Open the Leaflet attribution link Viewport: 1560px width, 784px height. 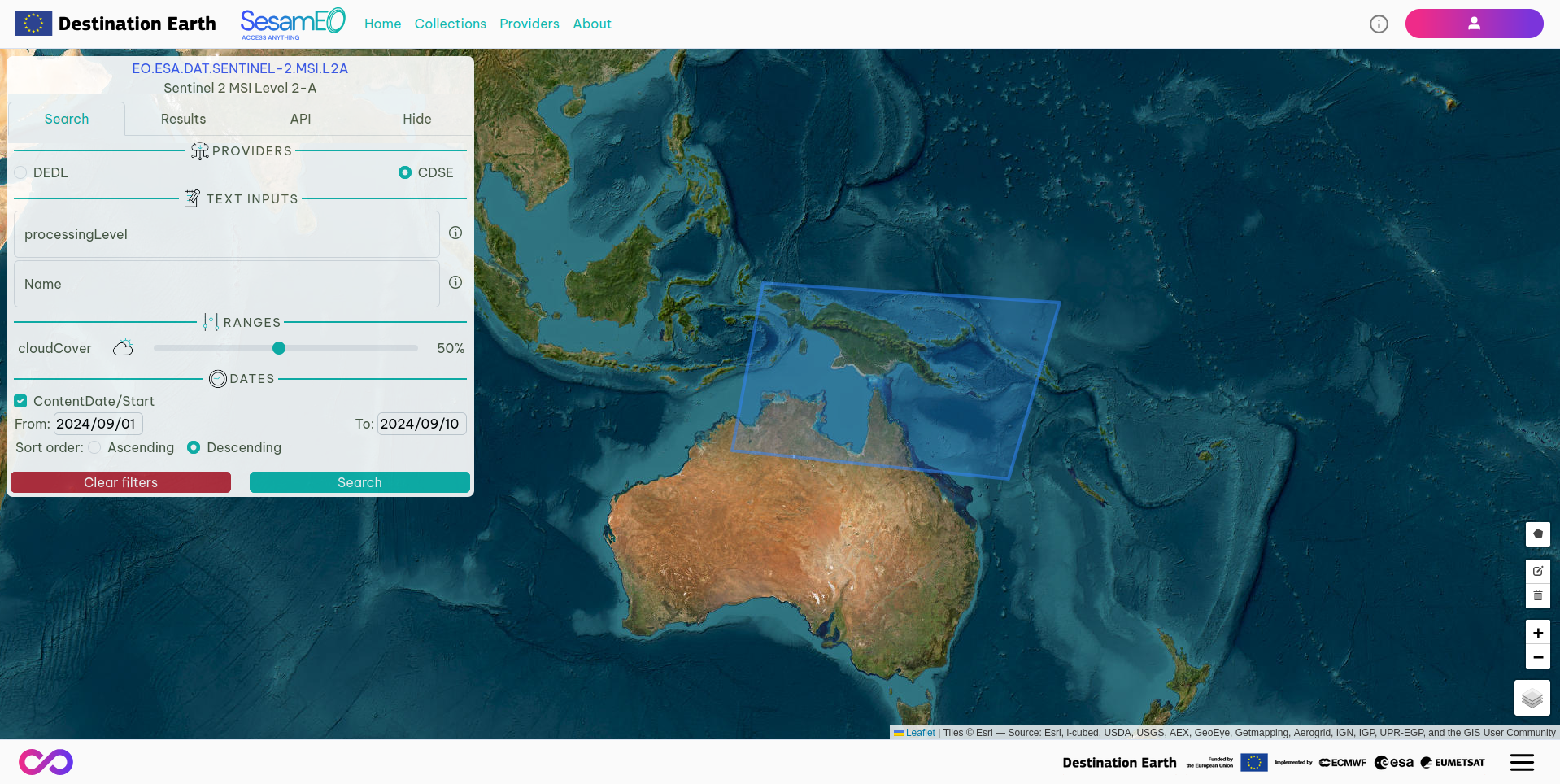[x=920, y=733]
